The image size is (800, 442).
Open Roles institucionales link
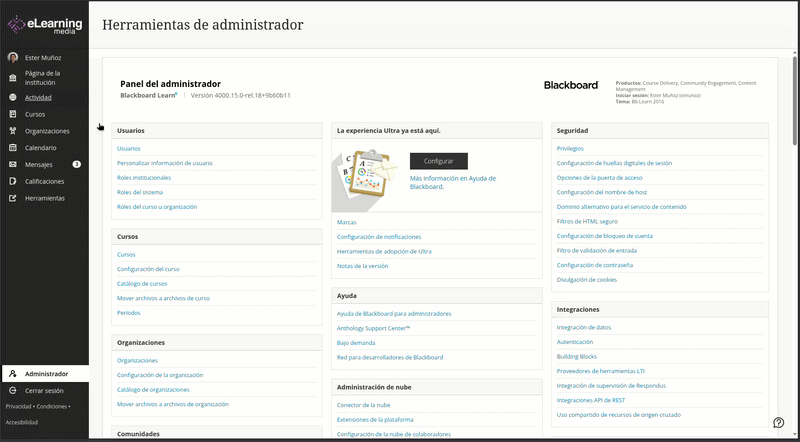point(144,178)
